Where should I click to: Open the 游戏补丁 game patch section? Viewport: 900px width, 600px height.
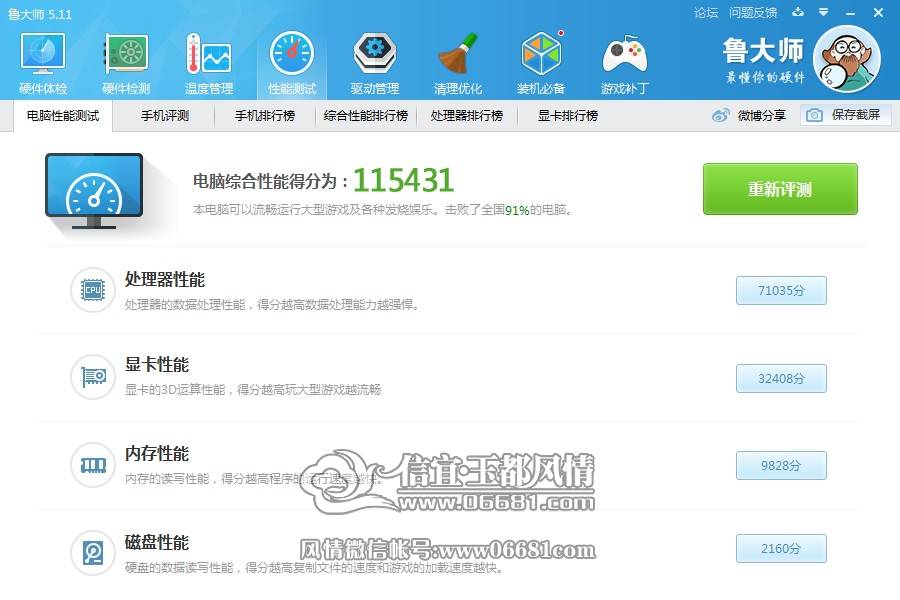tap(625, 63)
